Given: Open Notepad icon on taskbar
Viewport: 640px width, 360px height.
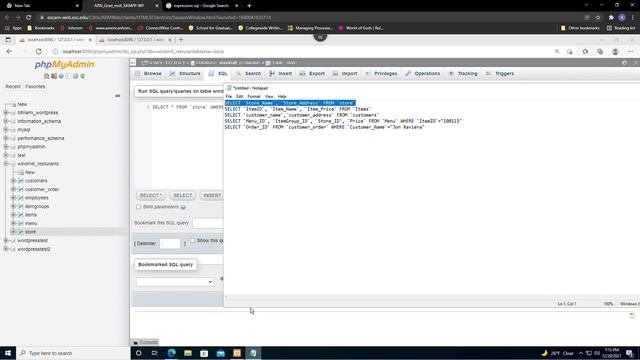Looking at the screenshot, I should [253, 353].
